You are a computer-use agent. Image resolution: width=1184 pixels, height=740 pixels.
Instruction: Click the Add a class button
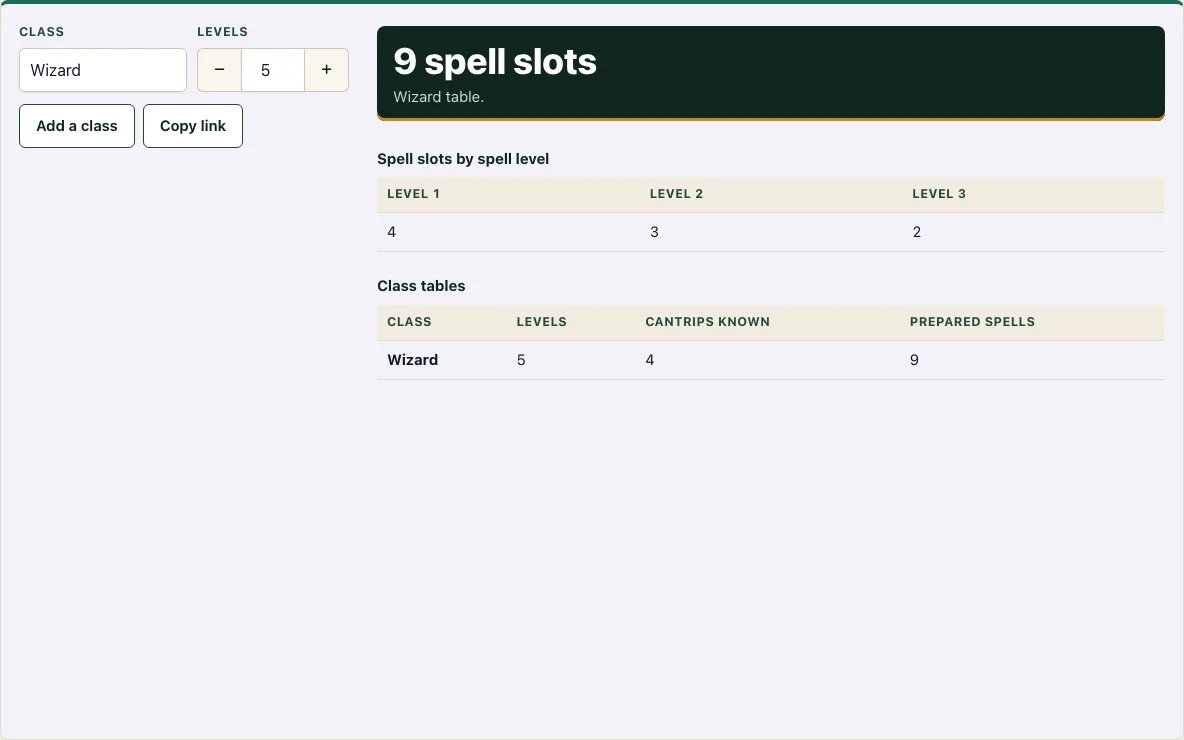pos(77,126)
